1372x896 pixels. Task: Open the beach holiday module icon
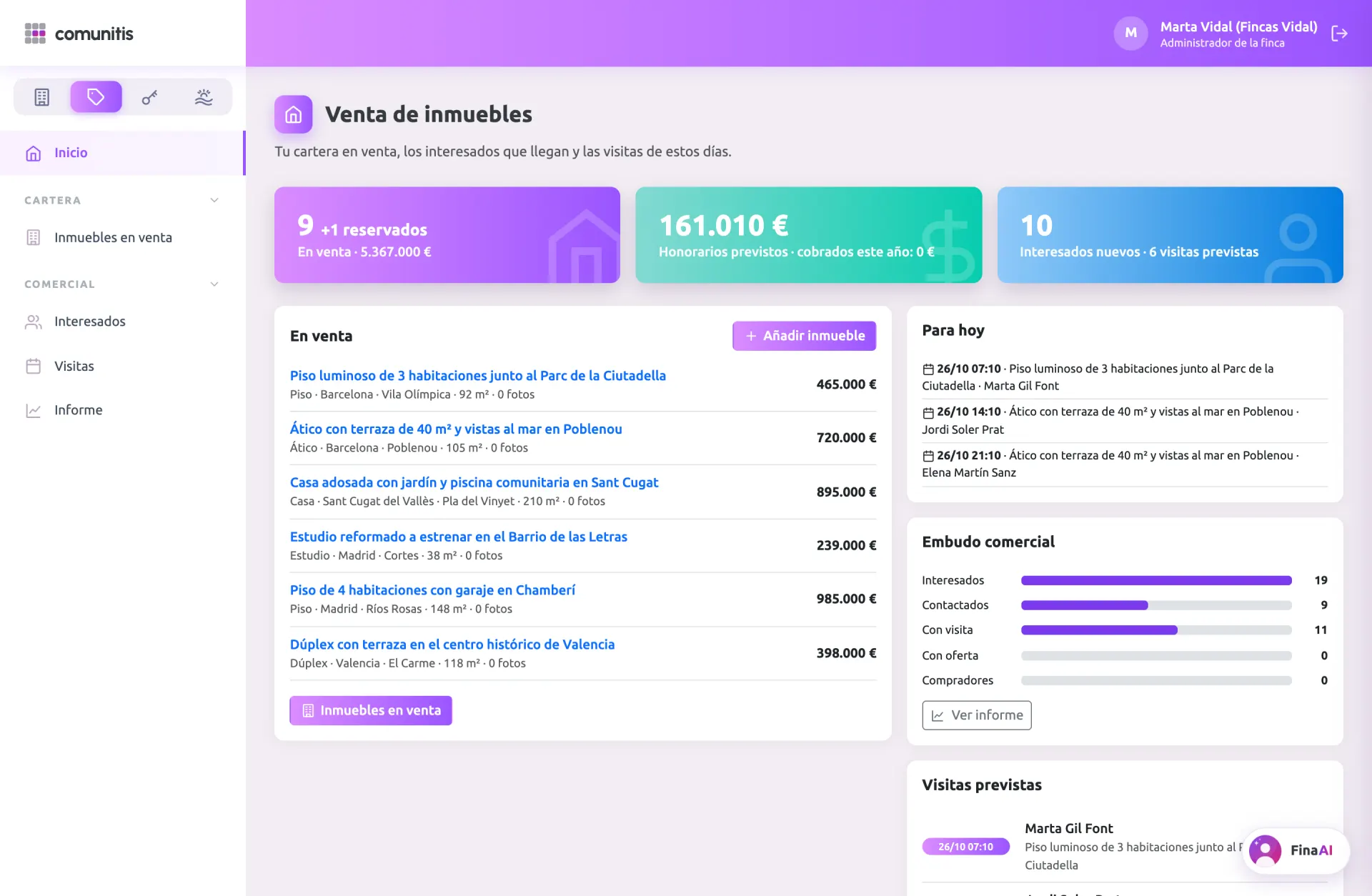204,97
